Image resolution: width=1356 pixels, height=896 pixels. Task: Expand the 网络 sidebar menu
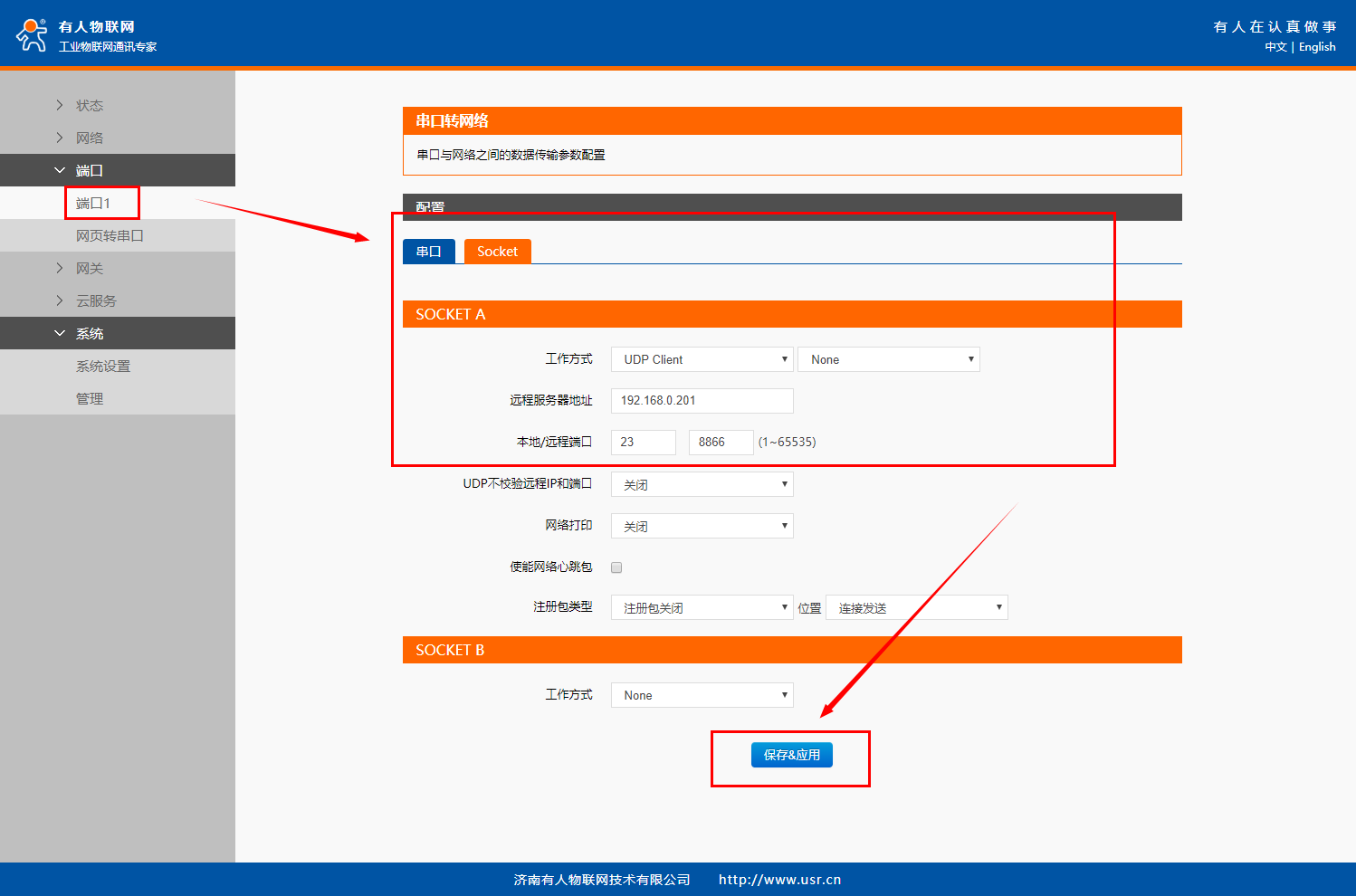(x=89, y=138)
